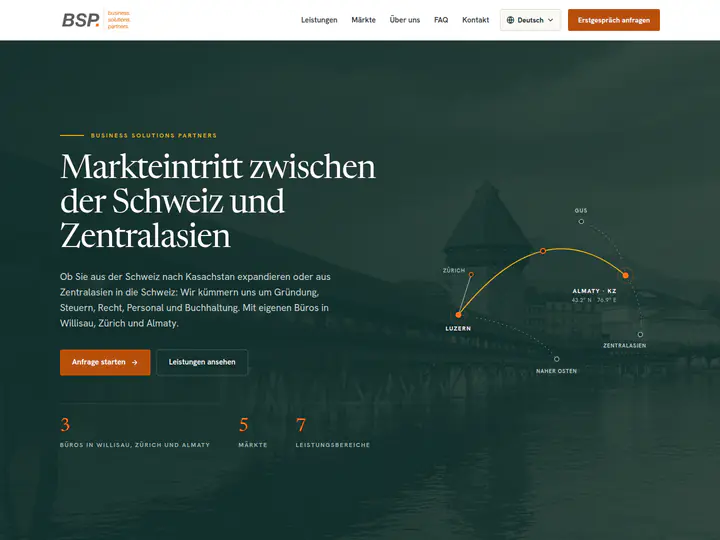The image size is (720, 540).
Task: Click the orange number 3 statistic
Action: (65, 425)
